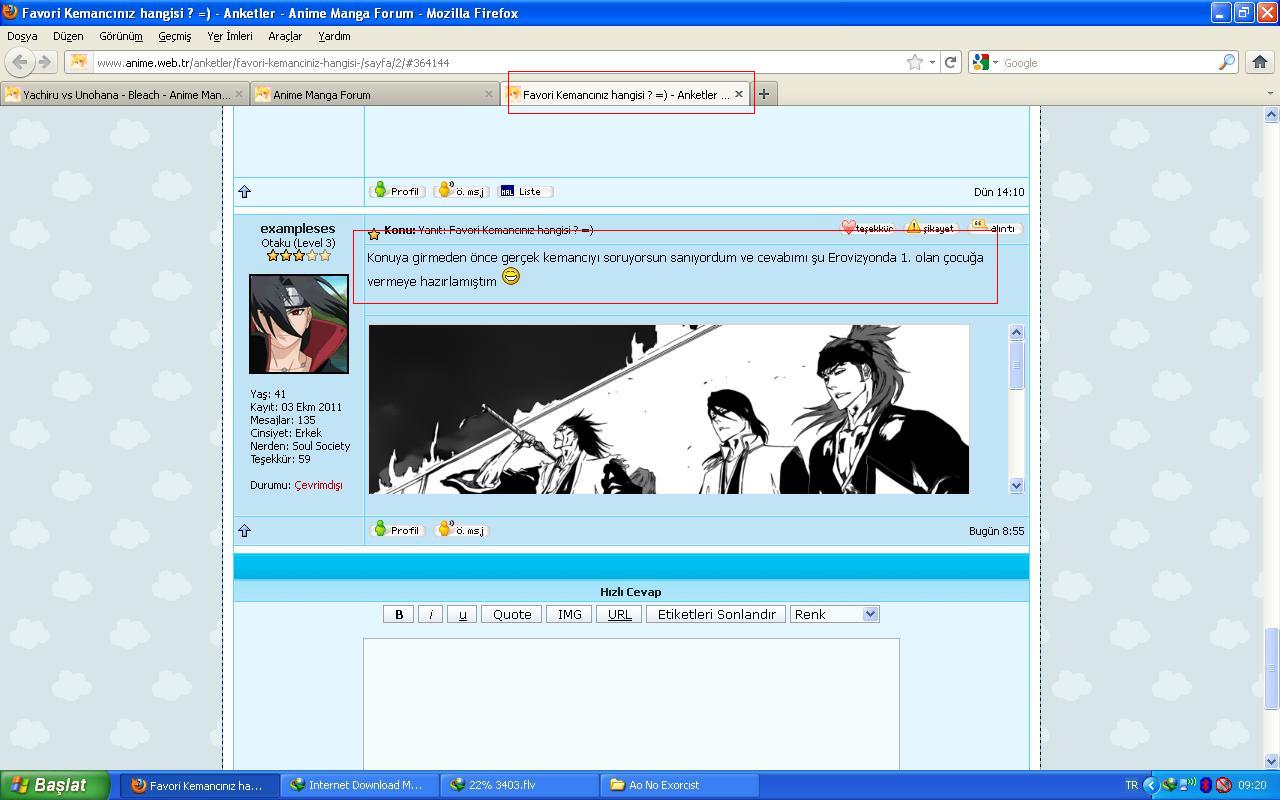Open the Renk color dropdown
The height and width of the screenshot is (800, 1280).
[834, 614]
